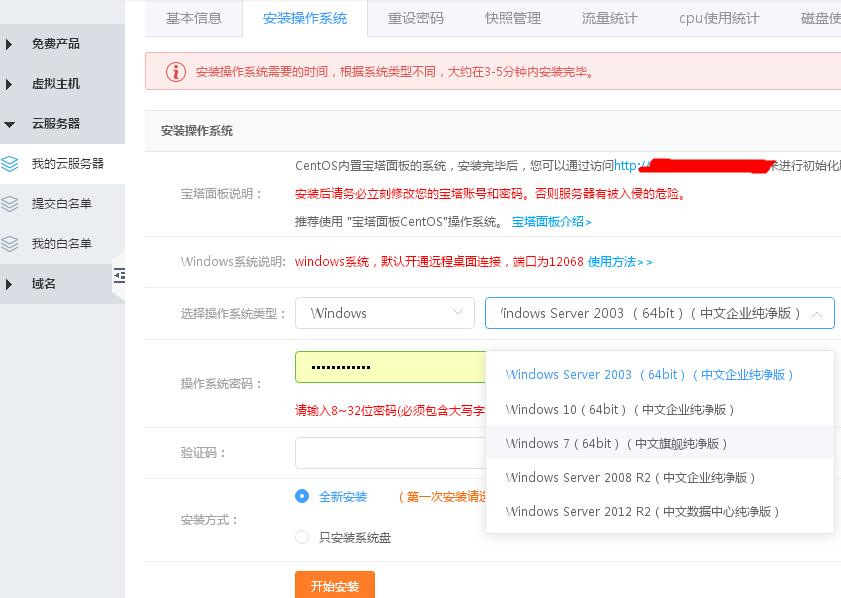Open 我的云服务器 in the sidebar
The height and width of the screenshot is (598, 841).
pos(62,164)
